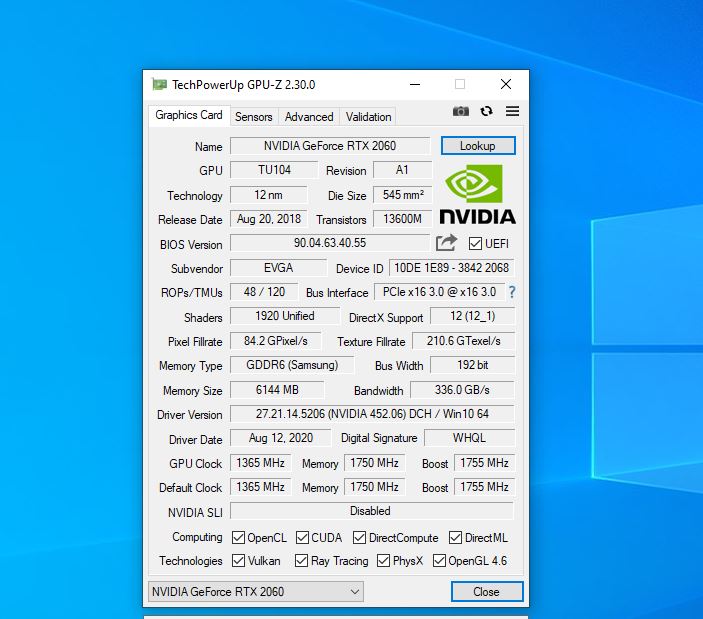Close the GPU-Z window with X

pyautogui.click(x=506, y=85)
